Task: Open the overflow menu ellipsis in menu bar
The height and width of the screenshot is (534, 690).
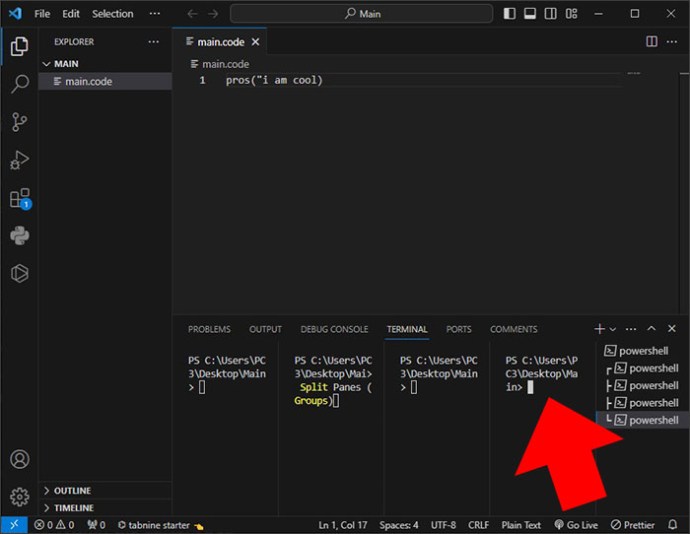Action: point(154,14)
